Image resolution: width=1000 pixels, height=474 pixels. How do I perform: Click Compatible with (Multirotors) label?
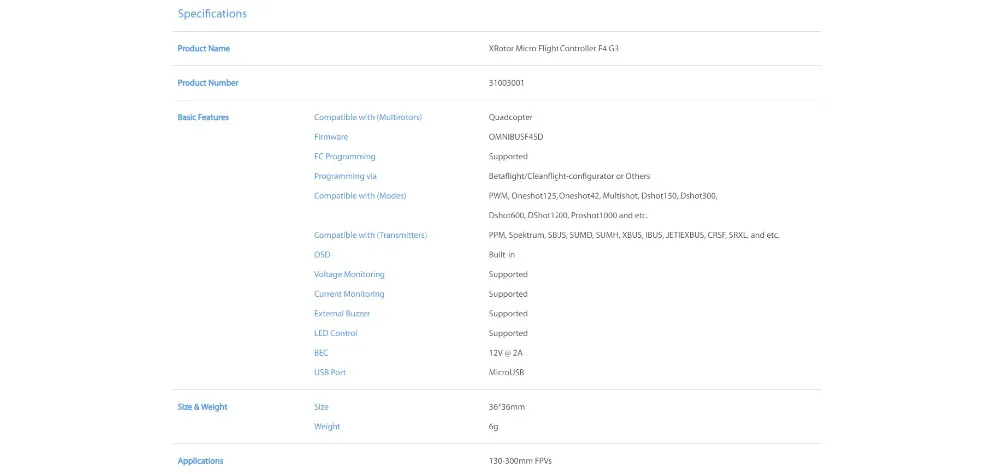pyautogui.click(x=368, y=117)
